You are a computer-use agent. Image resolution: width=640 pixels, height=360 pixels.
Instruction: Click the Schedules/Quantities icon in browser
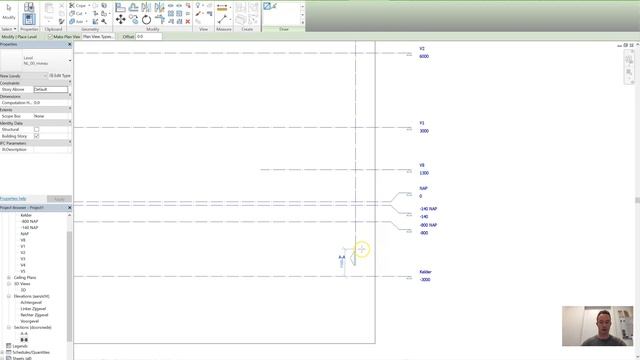[x=9, y=352]
